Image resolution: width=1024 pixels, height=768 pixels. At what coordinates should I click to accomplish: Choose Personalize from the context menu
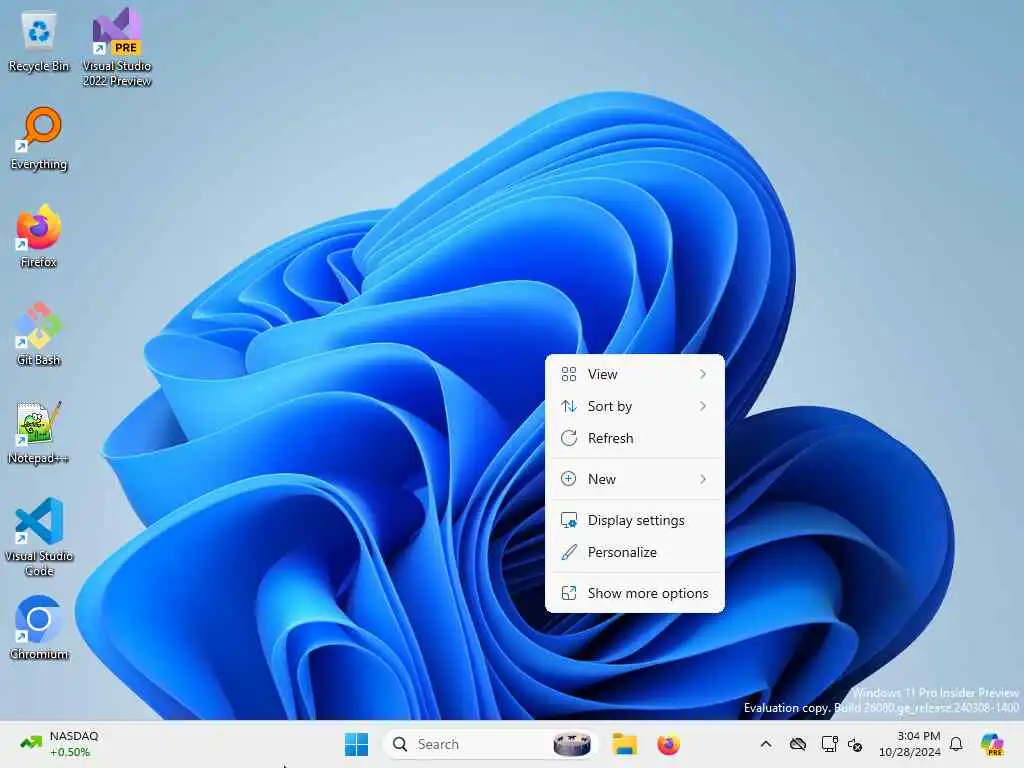pyautogui.click(x=635, y=552)
